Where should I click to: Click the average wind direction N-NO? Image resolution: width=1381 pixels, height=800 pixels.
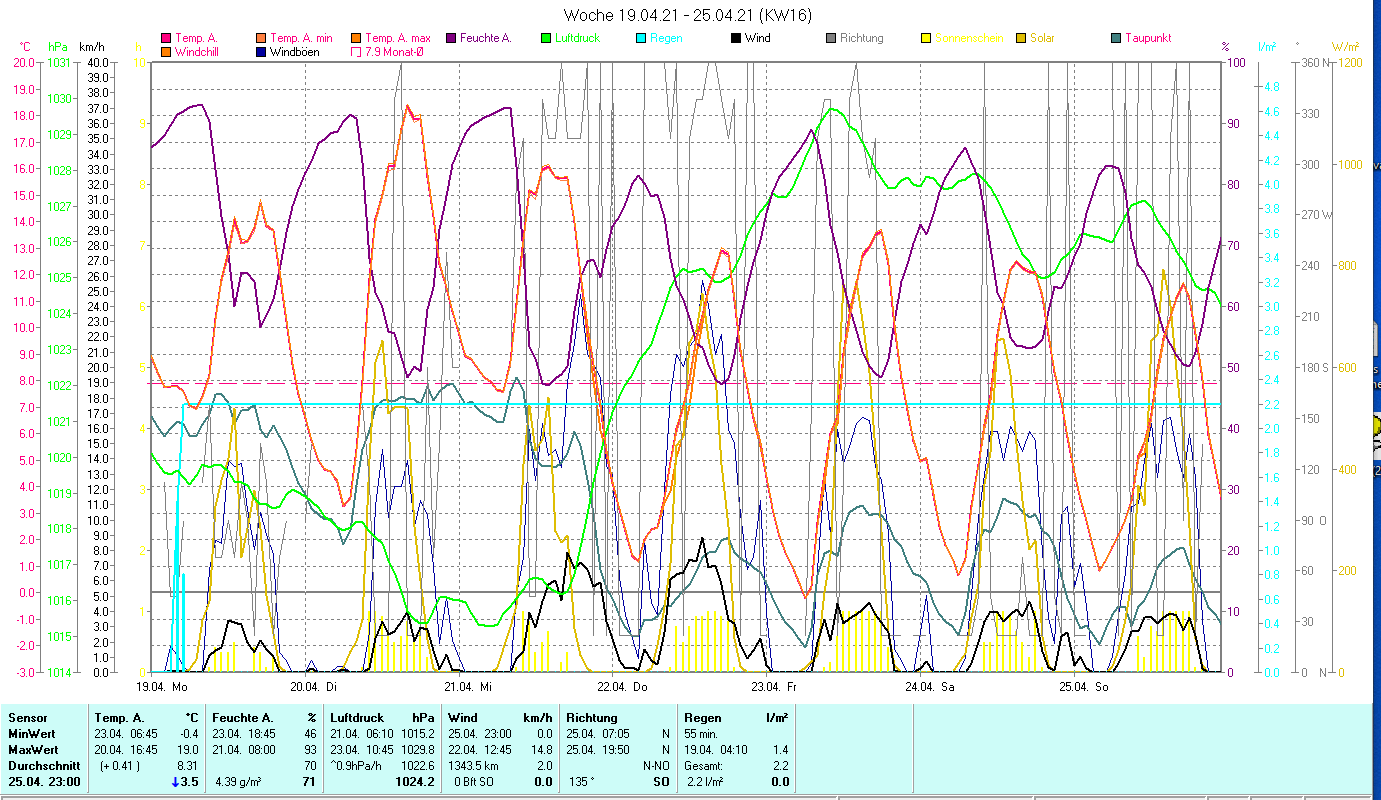656,766
